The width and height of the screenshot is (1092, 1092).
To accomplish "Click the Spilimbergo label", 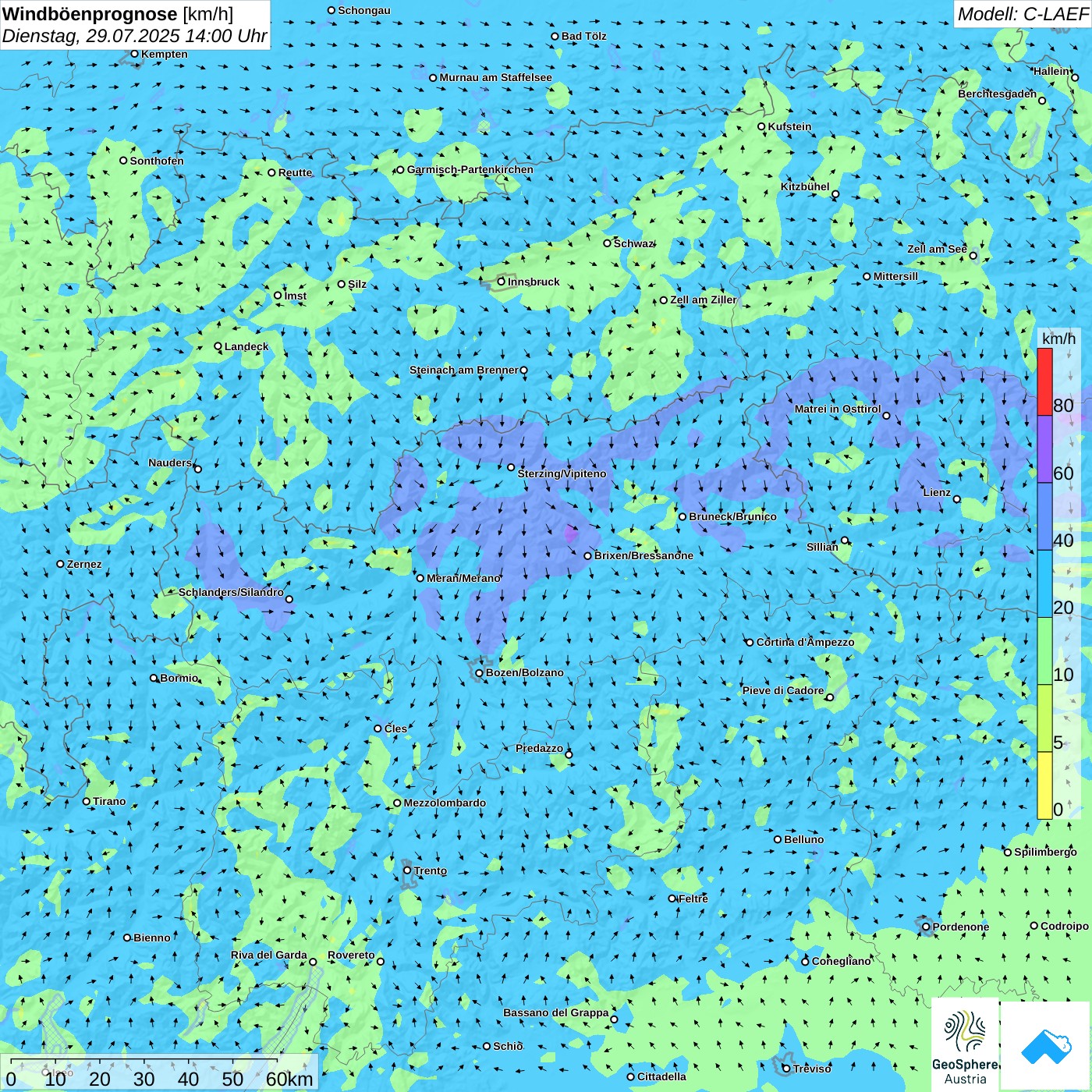I will pyautogui.click(x=1045, y=852).
